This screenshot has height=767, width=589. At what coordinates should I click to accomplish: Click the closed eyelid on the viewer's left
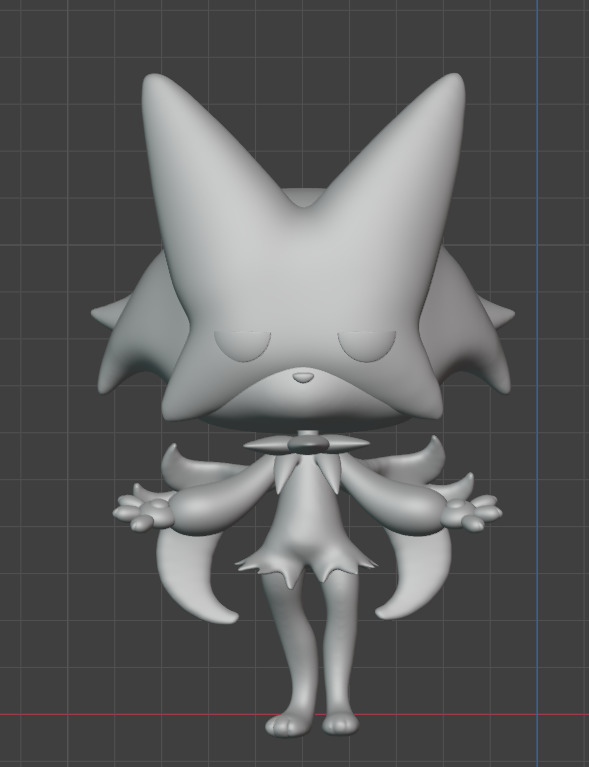click(243, 346)
